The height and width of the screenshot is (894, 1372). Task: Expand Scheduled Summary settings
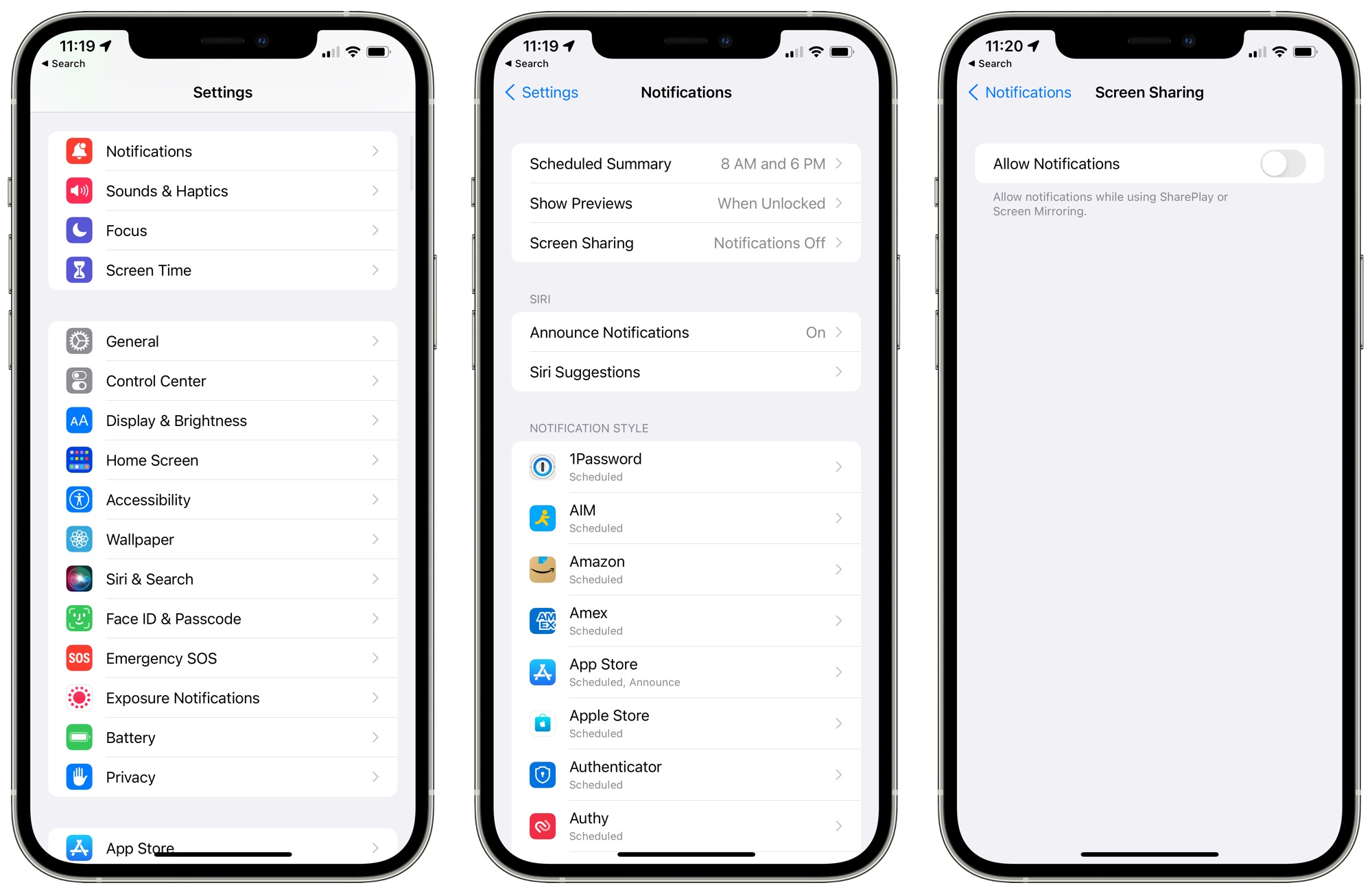tap(686, 165)
